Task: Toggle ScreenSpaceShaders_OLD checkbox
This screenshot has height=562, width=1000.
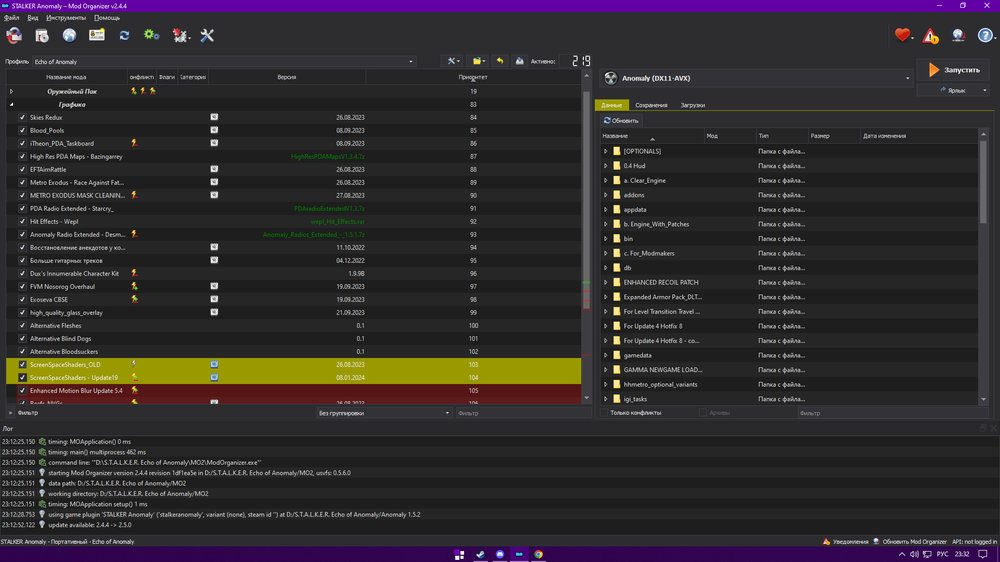Action: 22,364
